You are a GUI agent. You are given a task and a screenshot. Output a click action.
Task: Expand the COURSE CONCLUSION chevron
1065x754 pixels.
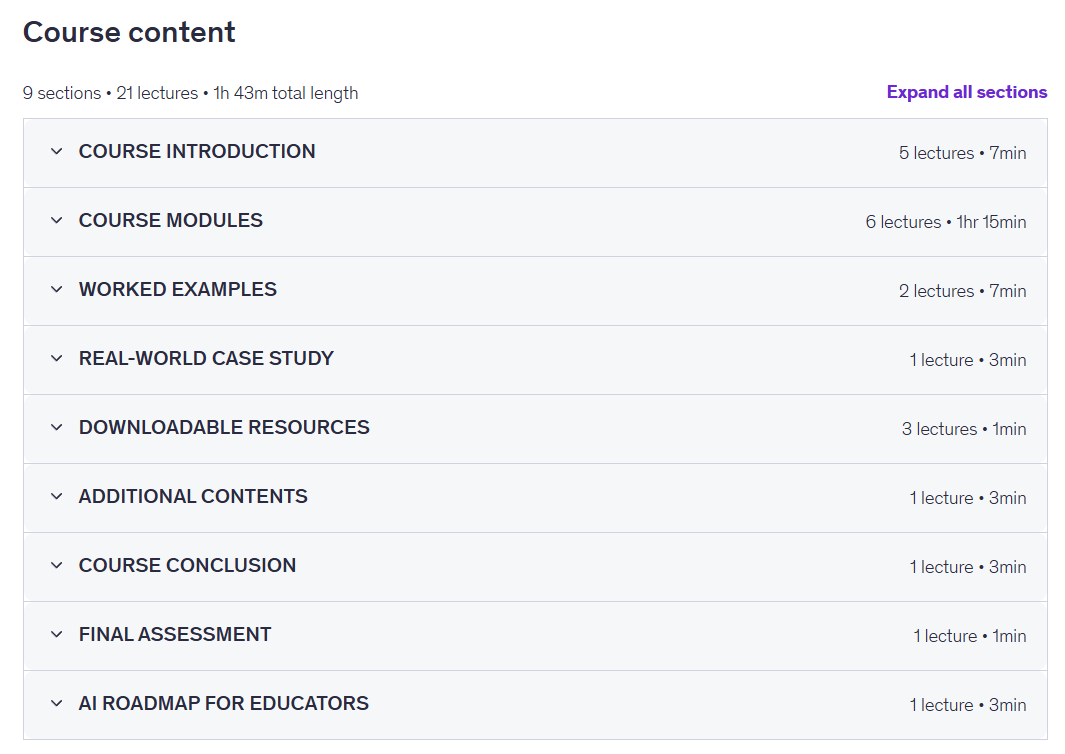click(57, 565)
